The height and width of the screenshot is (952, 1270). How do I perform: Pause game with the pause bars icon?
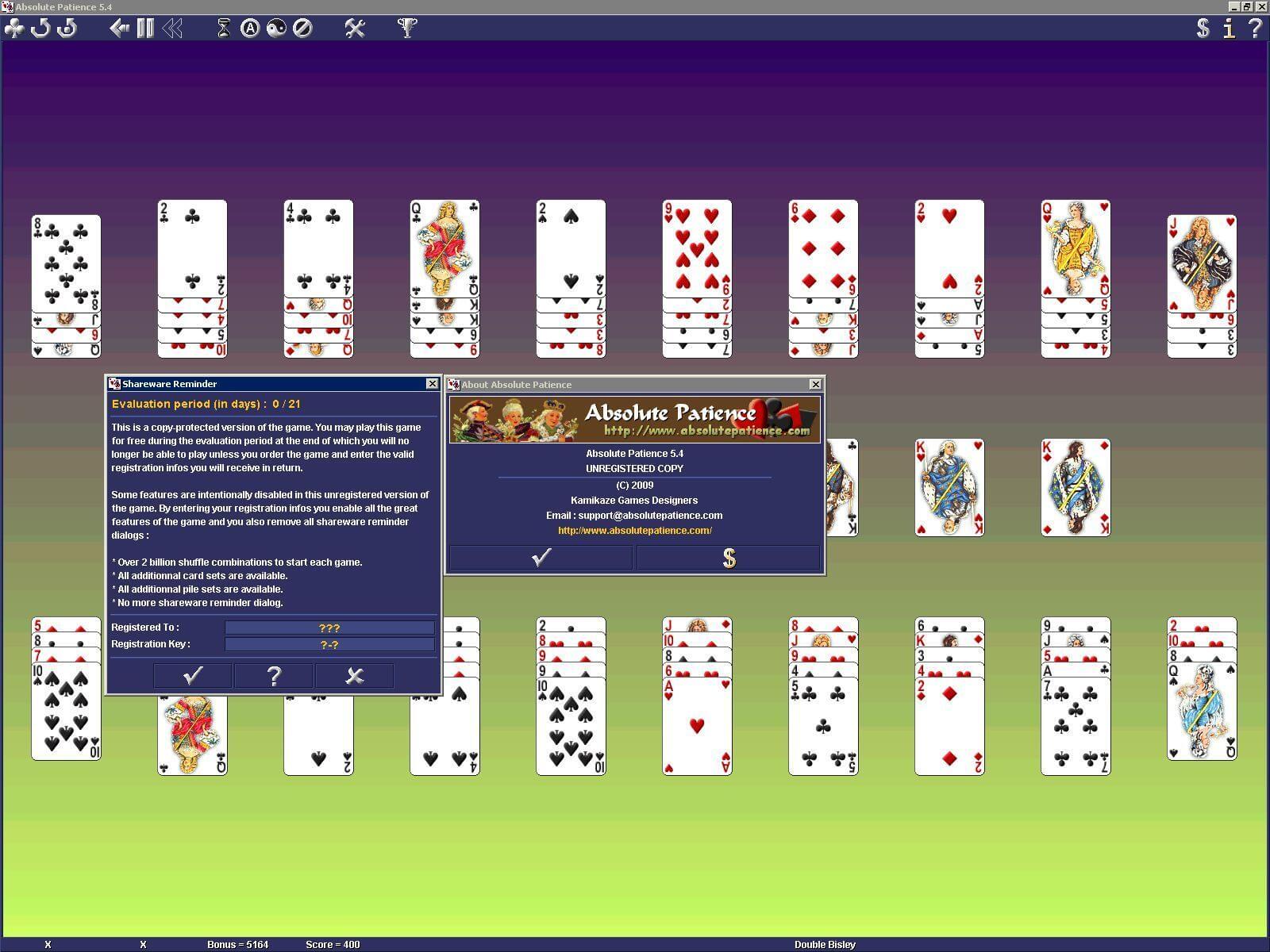click(145, 29)
